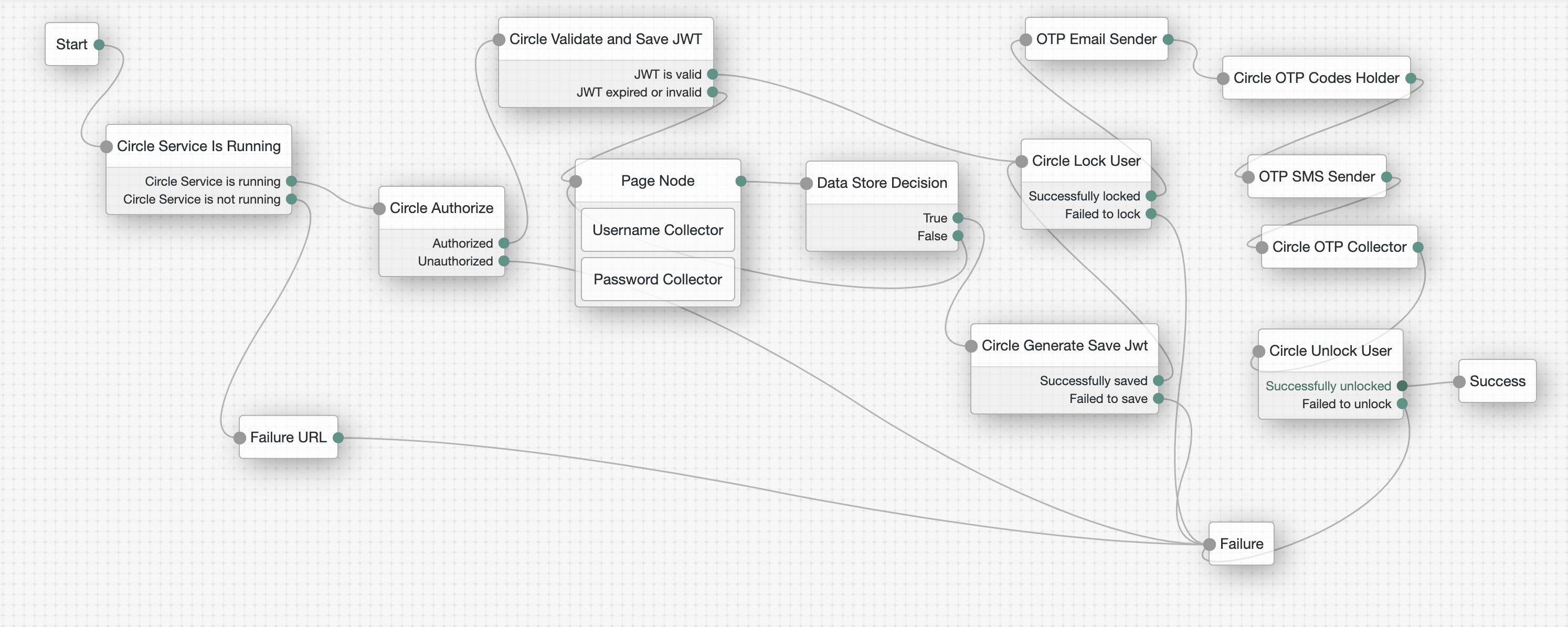Viewport: 1568px width, 627px height.
Task: Click the Page Node output connector dot
Action: pyautogui.click(x=741, y=181)
